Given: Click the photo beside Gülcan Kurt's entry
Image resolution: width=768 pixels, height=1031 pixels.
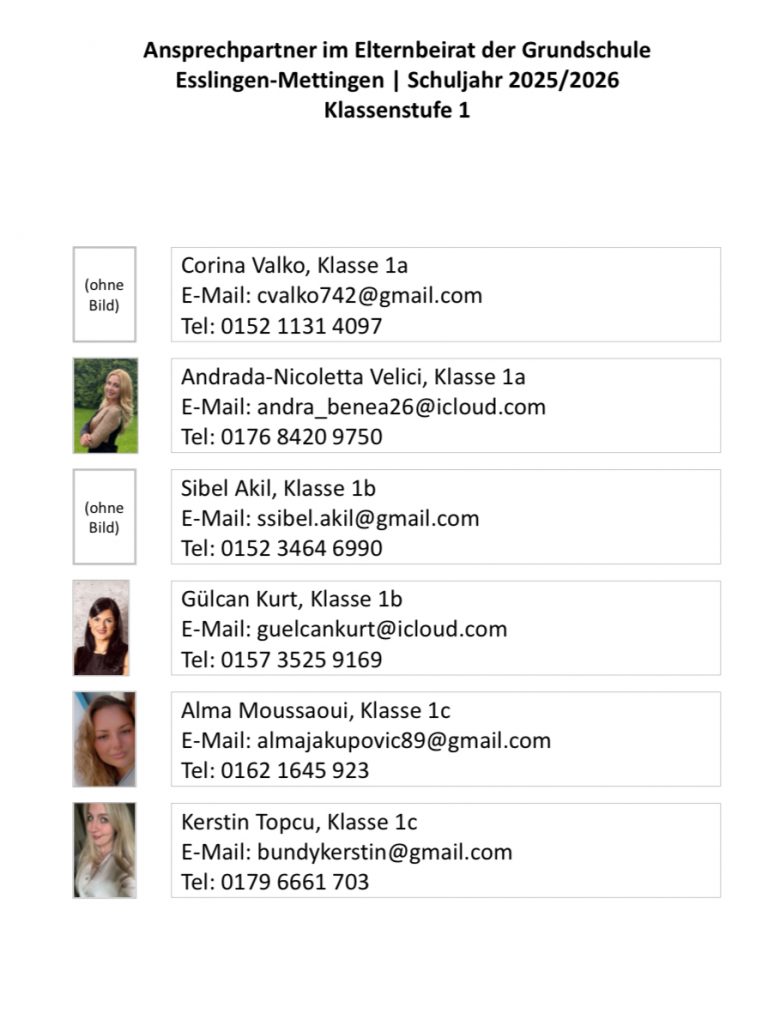Looking at the screenshot, I should (x=101, y=628).
